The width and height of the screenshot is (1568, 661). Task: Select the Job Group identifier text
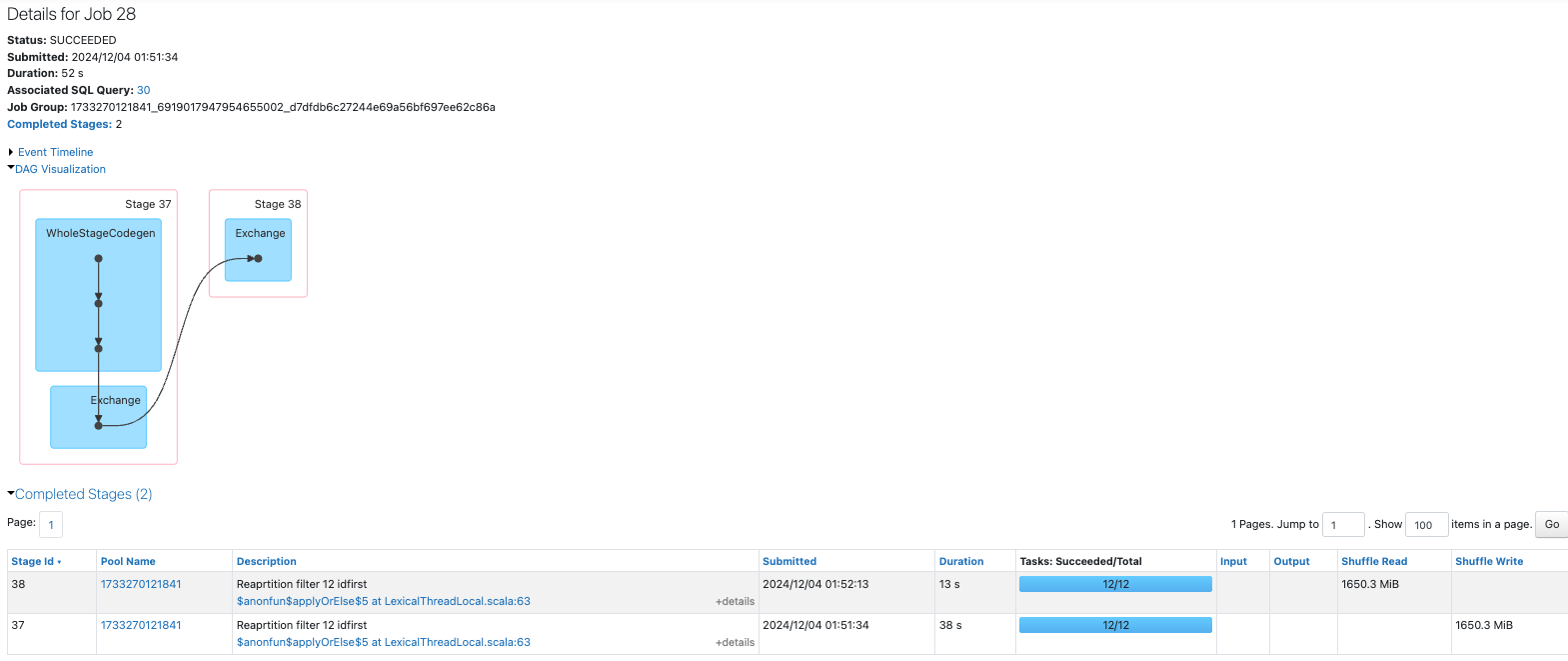[283, 107]
